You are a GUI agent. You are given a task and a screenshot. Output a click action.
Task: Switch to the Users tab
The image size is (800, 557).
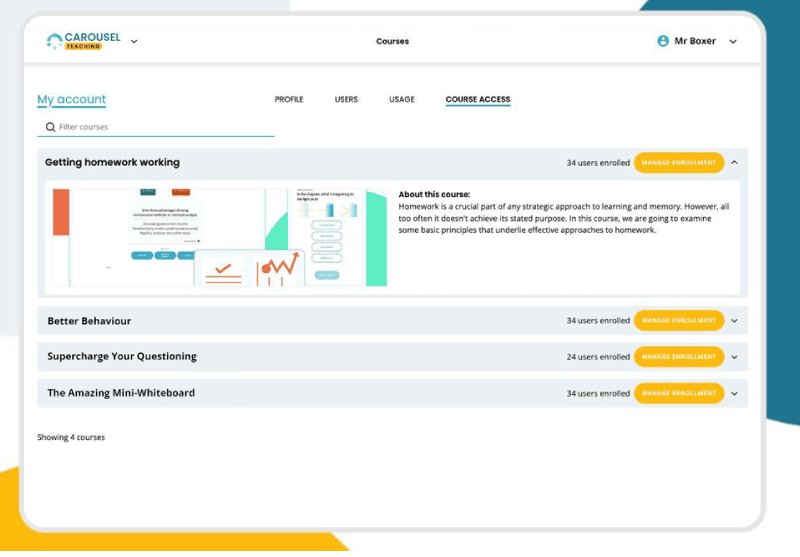coord(346,99)
